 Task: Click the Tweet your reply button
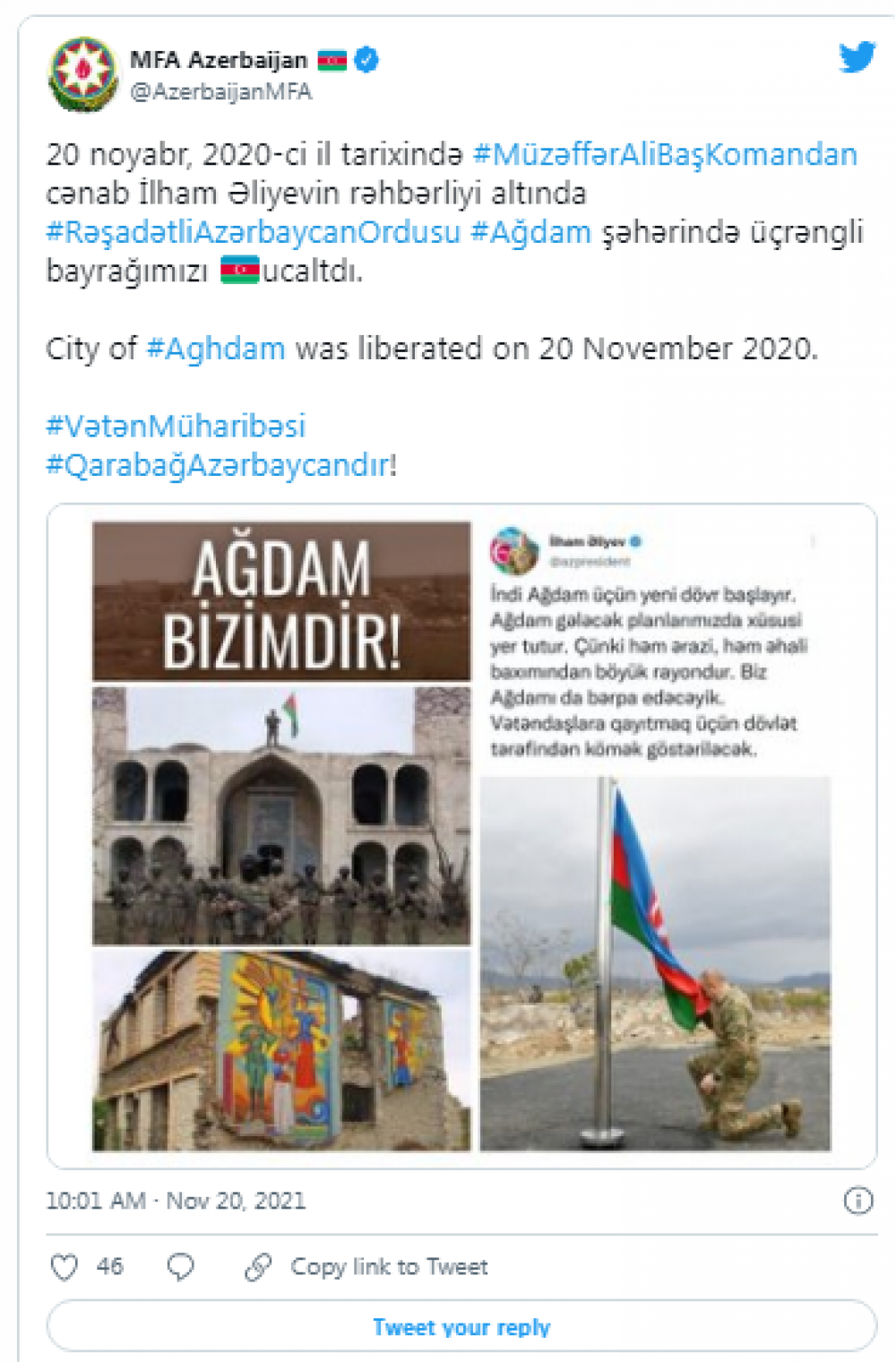click(461, 1326)
